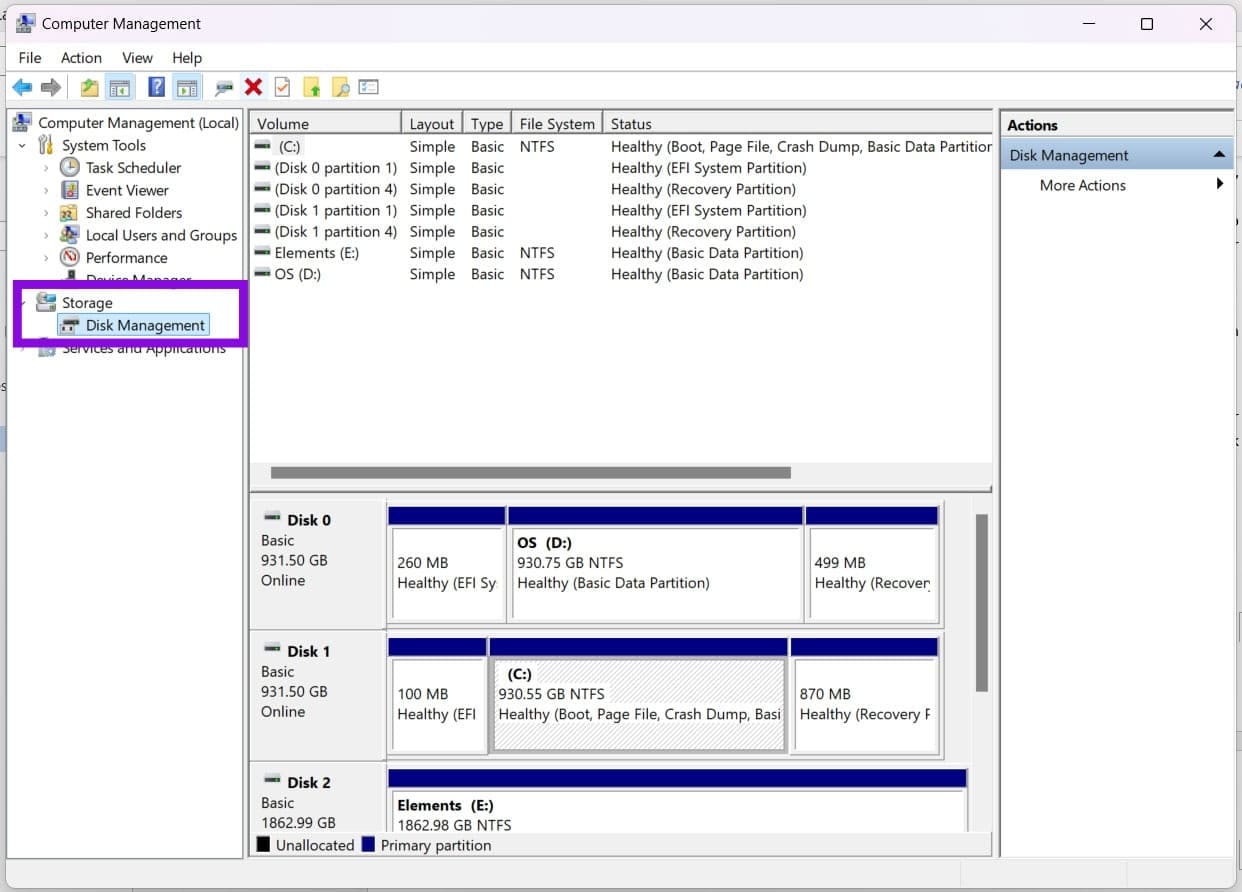The height and width of the screenshot is (892, 1242).
Task: Click the checklist settings toolbar icon
Action: [x=369, y=87]
